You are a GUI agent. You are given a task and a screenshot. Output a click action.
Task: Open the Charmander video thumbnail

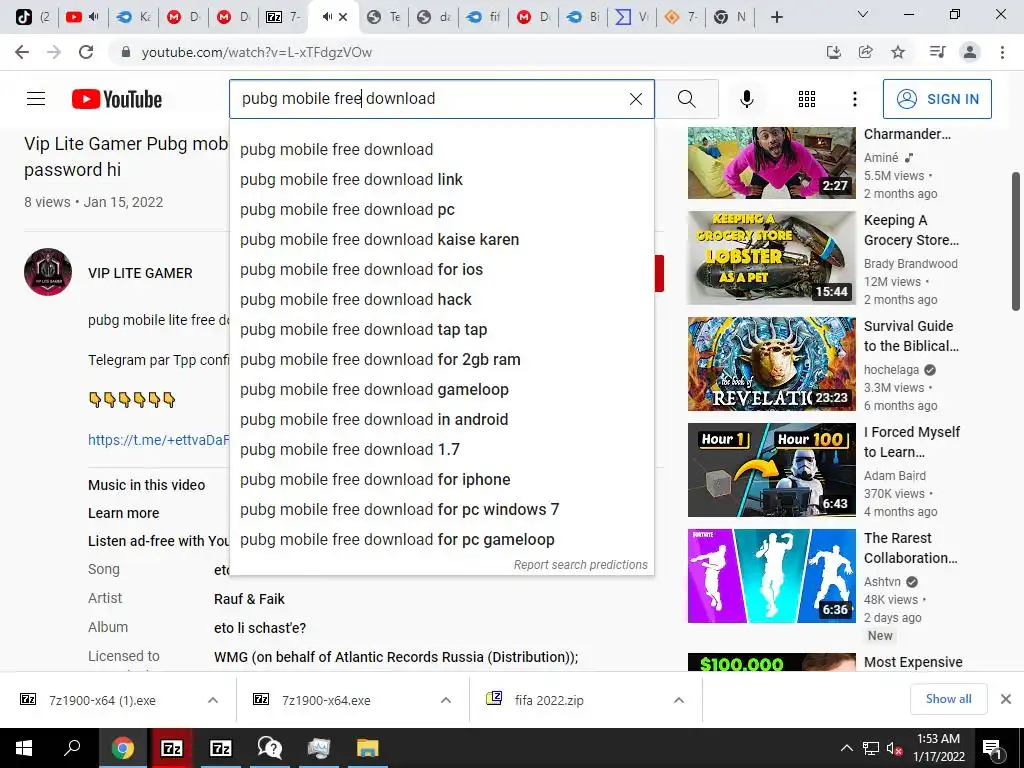point(771,163)
